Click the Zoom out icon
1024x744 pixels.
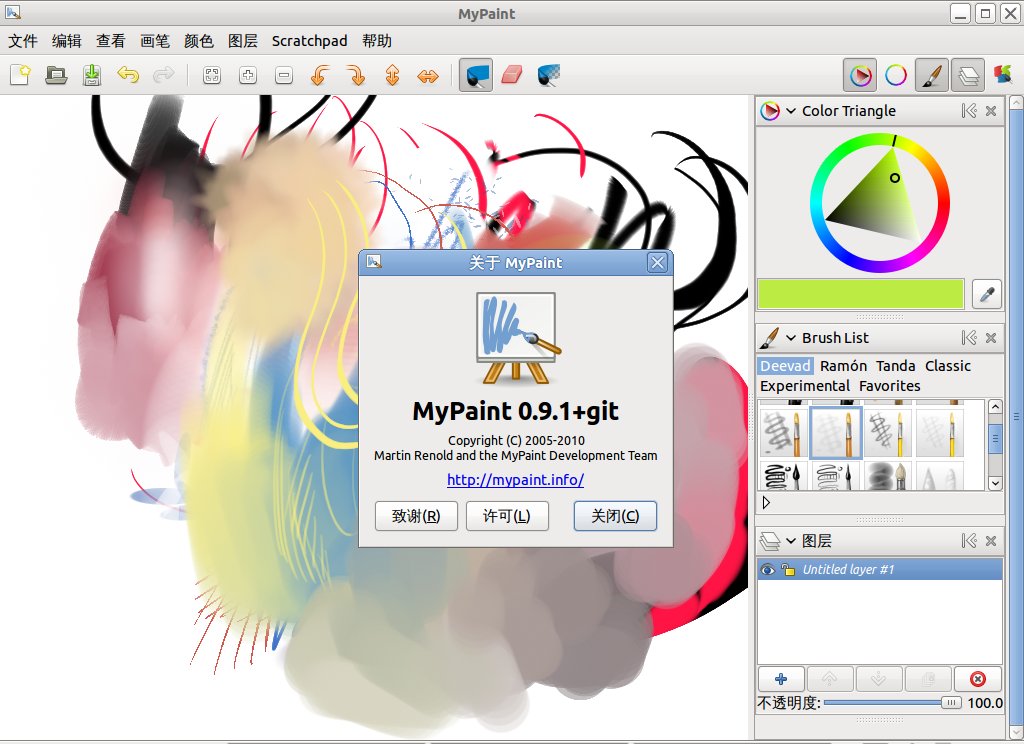tap(283, 75)
